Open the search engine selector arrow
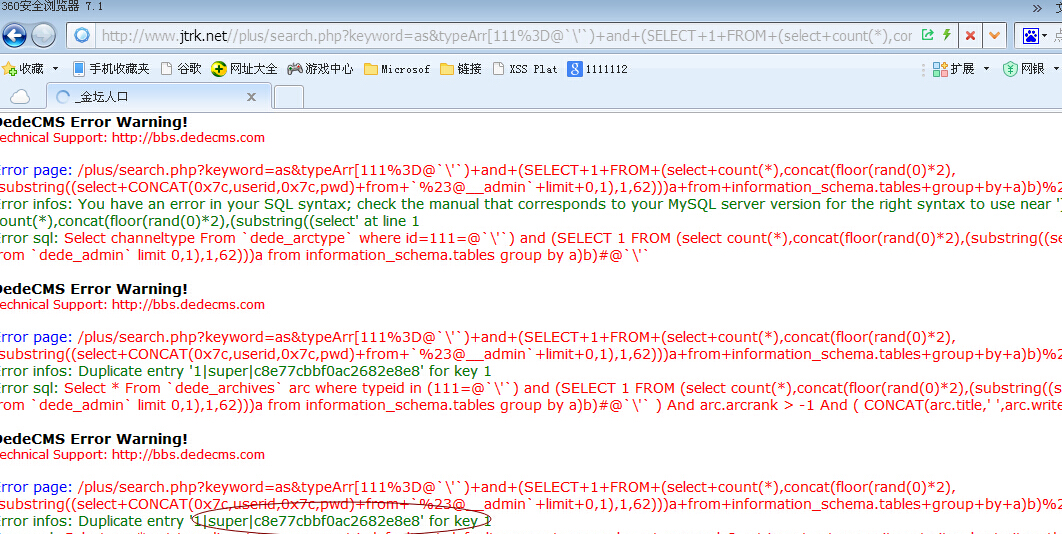1062x534 pixels. pyautogui.click(x=1044, y=35)
